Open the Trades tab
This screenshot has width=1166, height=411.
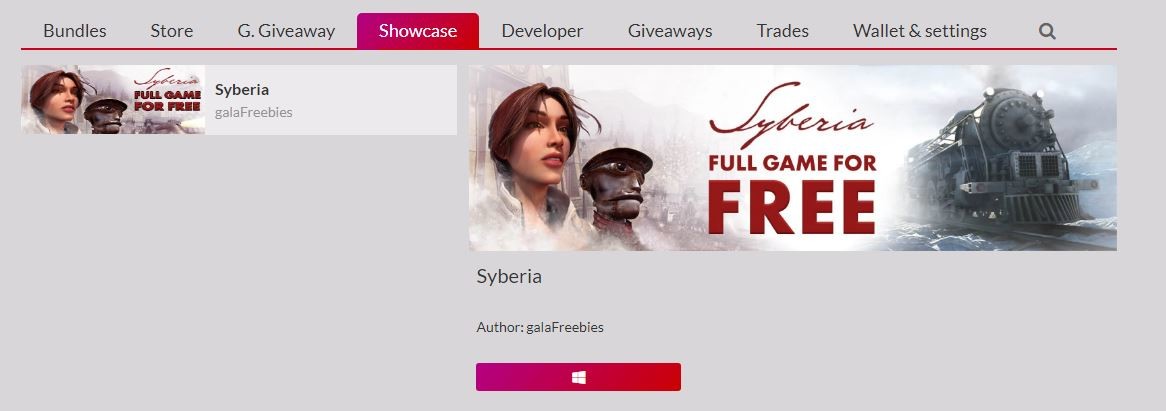pyautogui.click(x=782, y=31)
